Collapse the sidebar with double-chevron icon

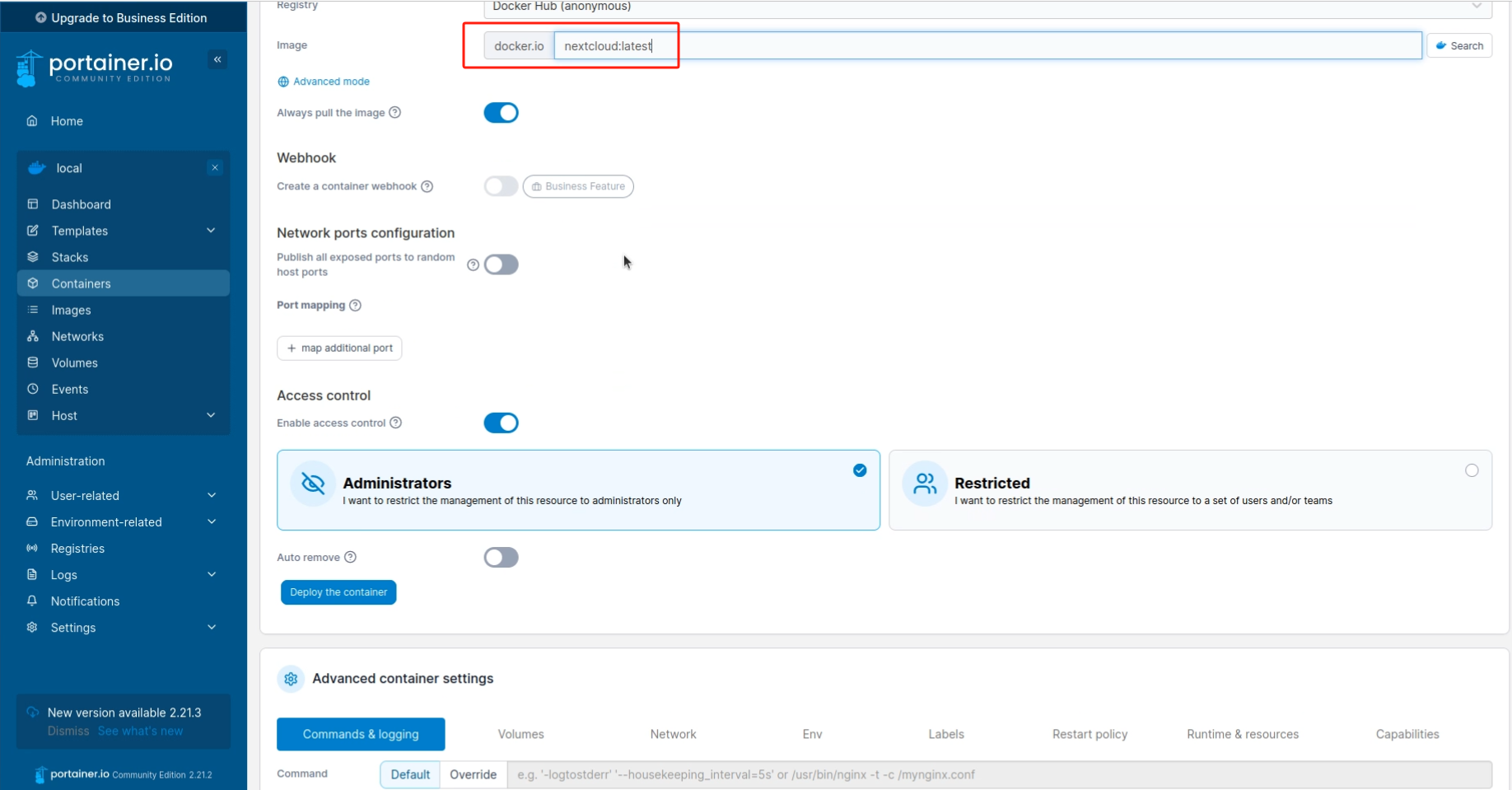[x=217, y=59]
